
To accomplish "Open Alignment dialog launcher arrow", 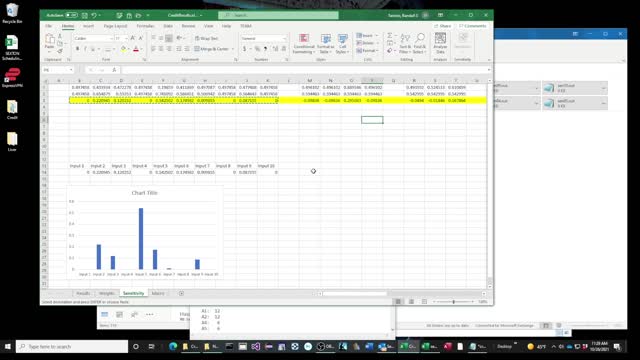I will (236, 60).
